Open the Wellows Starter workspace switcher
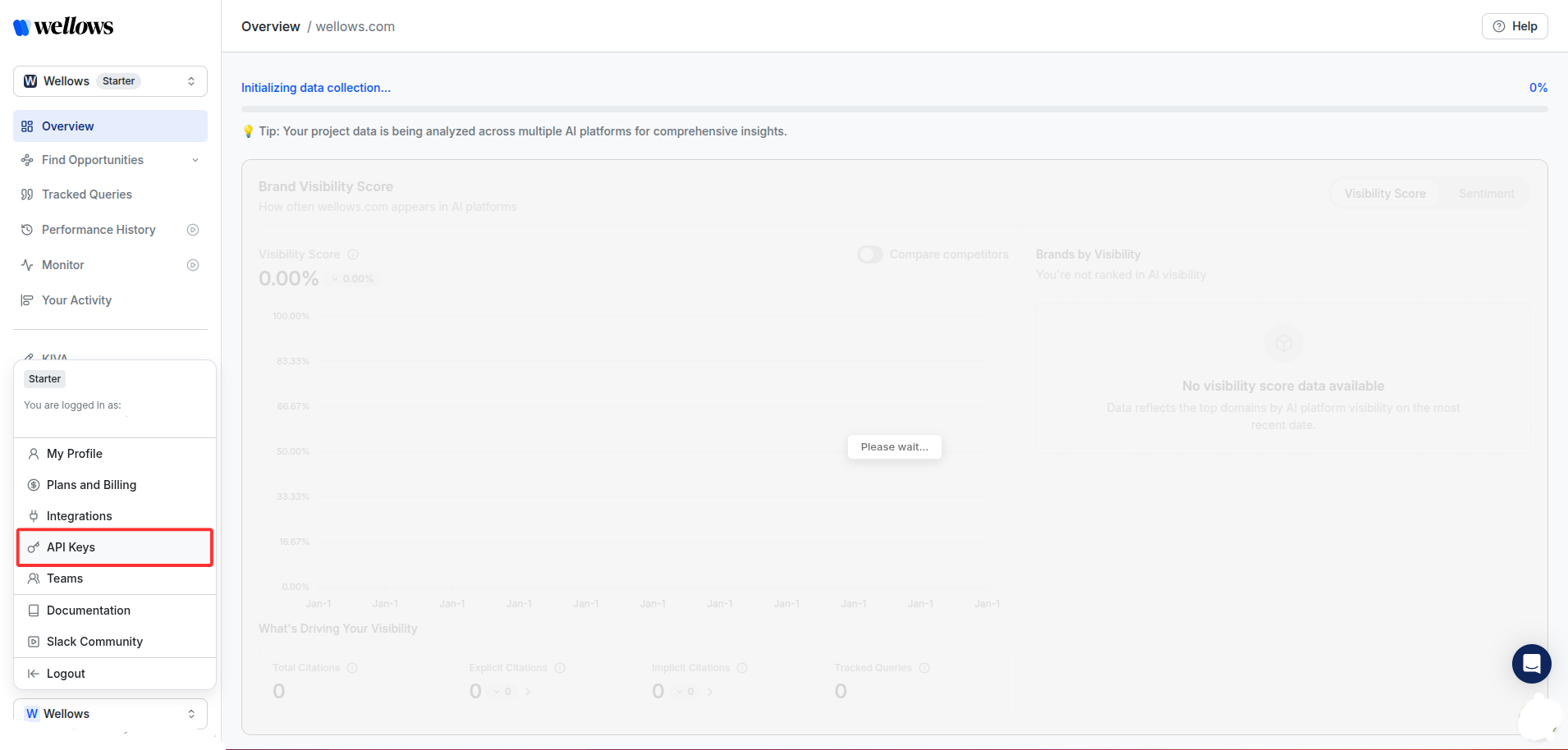The width and height of the screenshot is (1568, 750). click(x=110, y=80)
